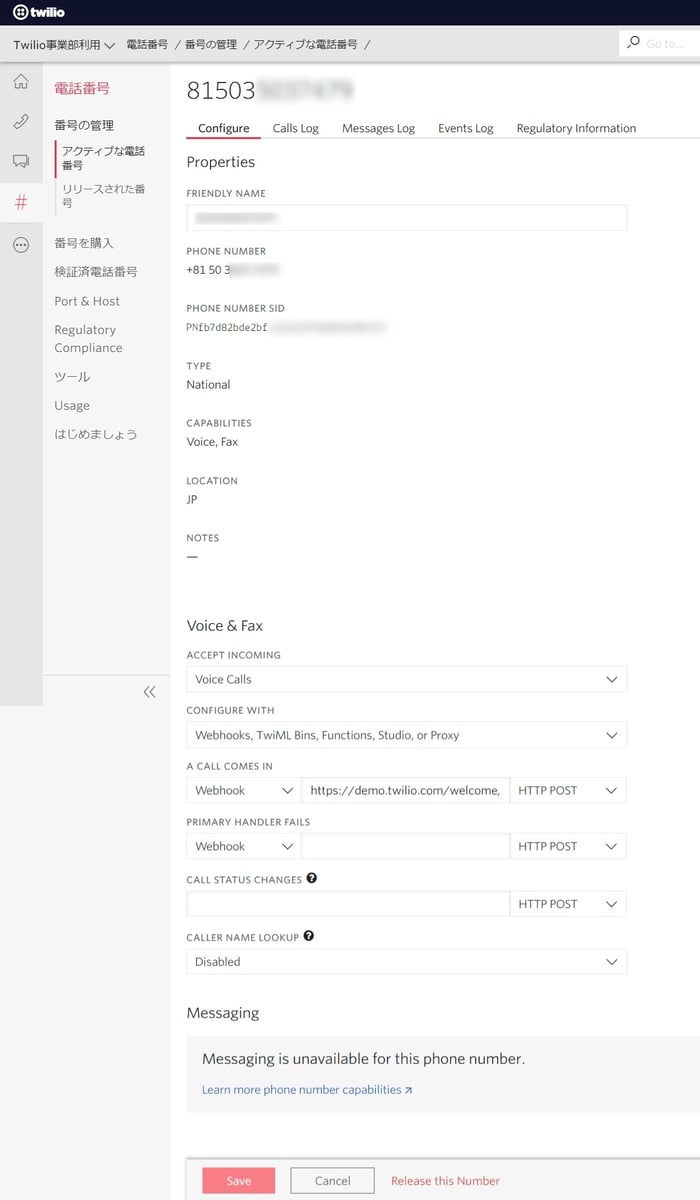700x1200 pixels.
Task: Click Release this Number link
Action: pyautogui.click(x=445, y=1181)
